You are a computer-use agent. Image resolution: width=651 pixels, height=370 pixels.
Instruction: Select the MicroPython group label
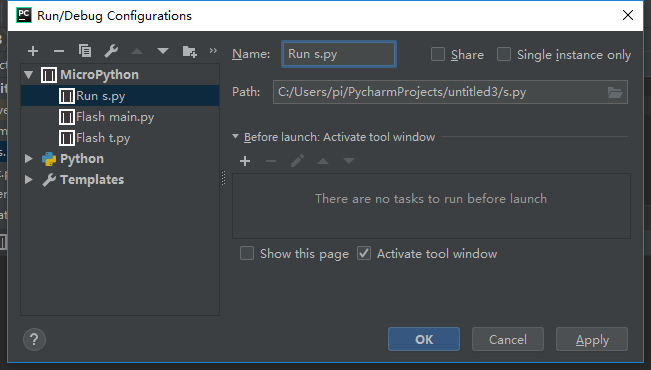point(99,75)
